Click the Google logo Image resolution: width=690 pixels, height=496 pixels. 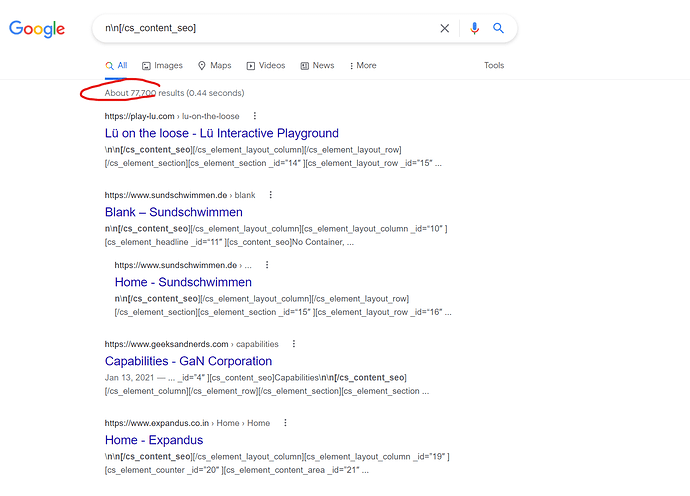click(x=37, y=29)
